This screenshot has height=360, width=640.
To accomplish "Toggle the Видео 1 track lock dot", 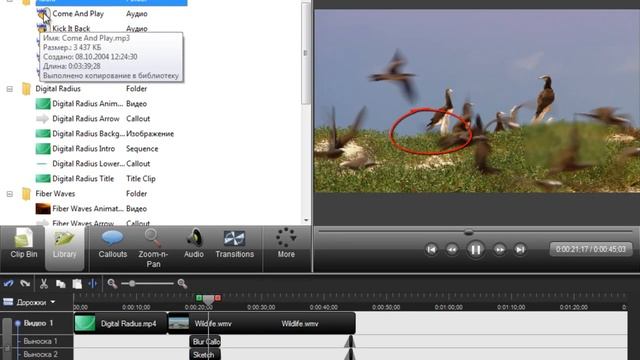I will point(18,323).
